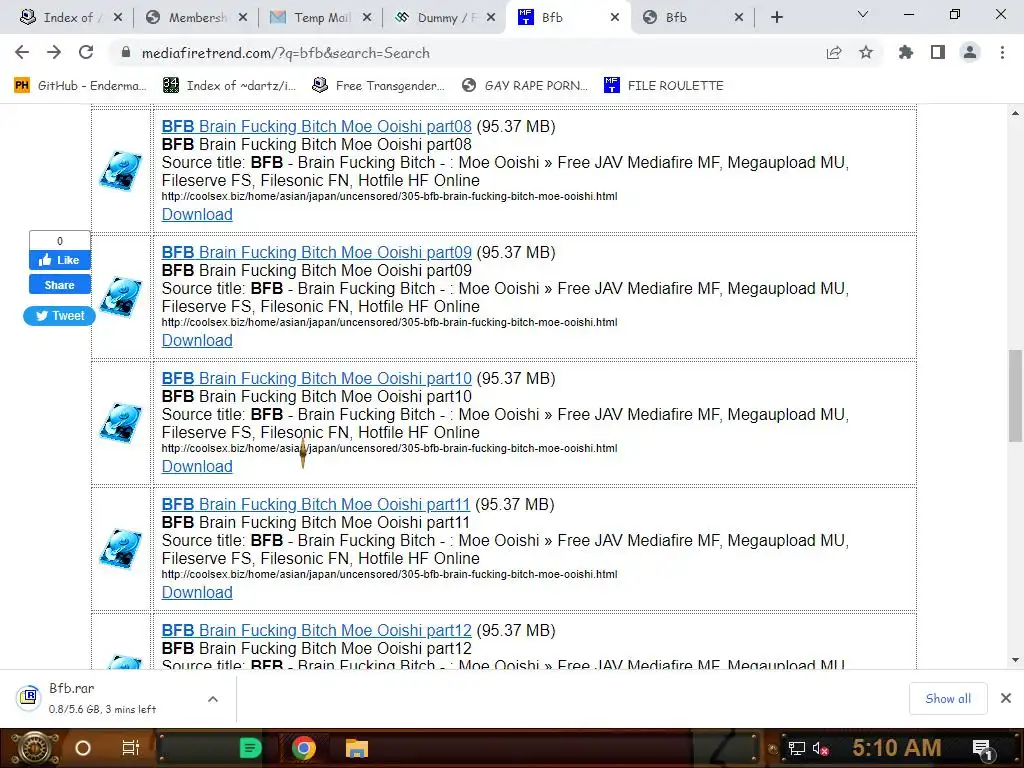Switch to Chrome from the taskbar

pos(303,748)
